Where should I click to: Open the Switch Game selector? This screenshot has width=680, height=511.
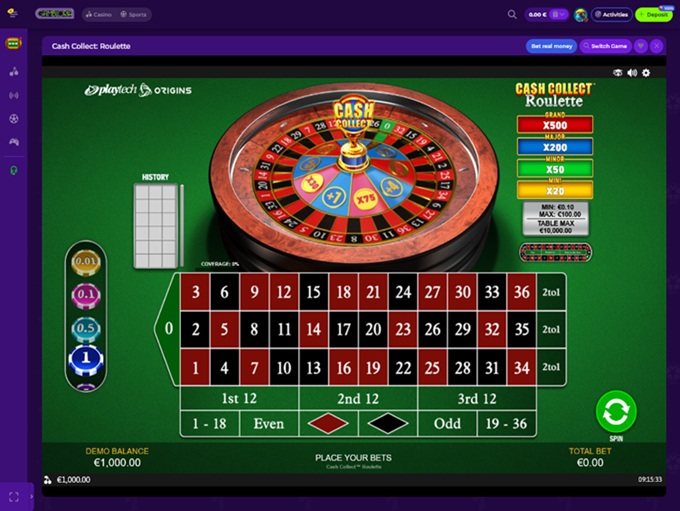click(x=605, y=46)
